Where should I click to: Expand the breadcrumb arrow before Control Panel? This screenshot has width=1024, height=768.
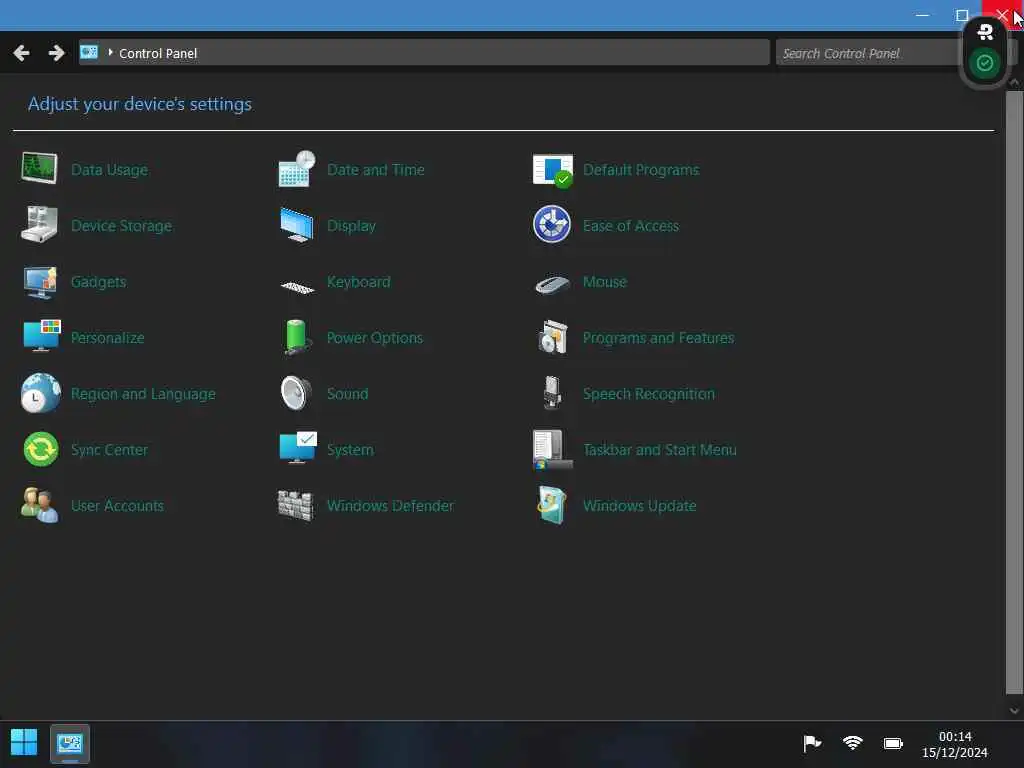pyautogui.click(x=110, y=52)
